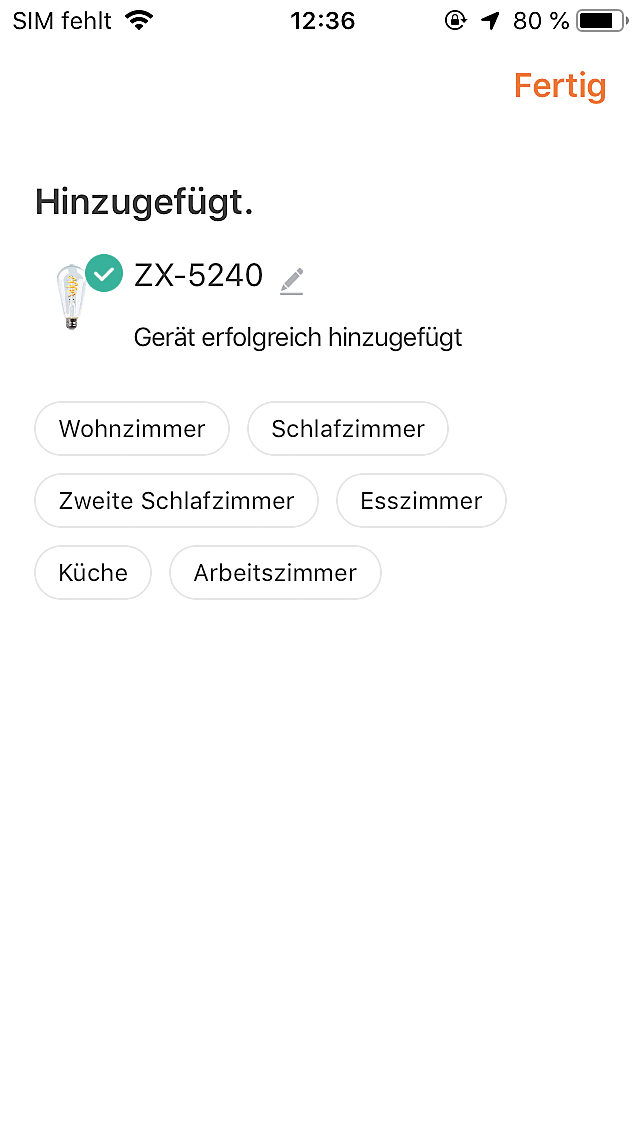
Task: Tap the battery icon in status bar
Action: pos(600,20)
